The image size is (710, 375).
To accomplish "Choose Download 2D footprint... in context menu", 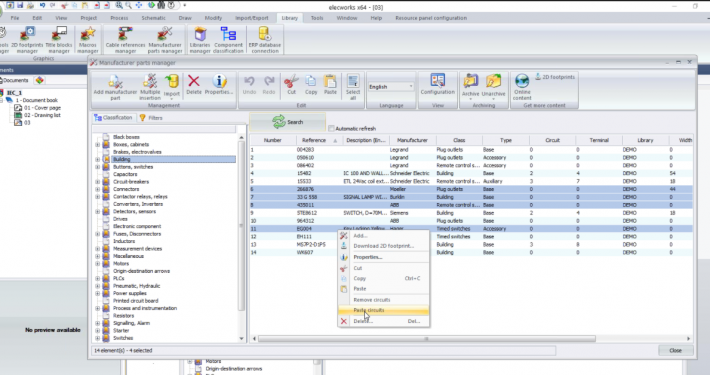I will pos(383,246).
